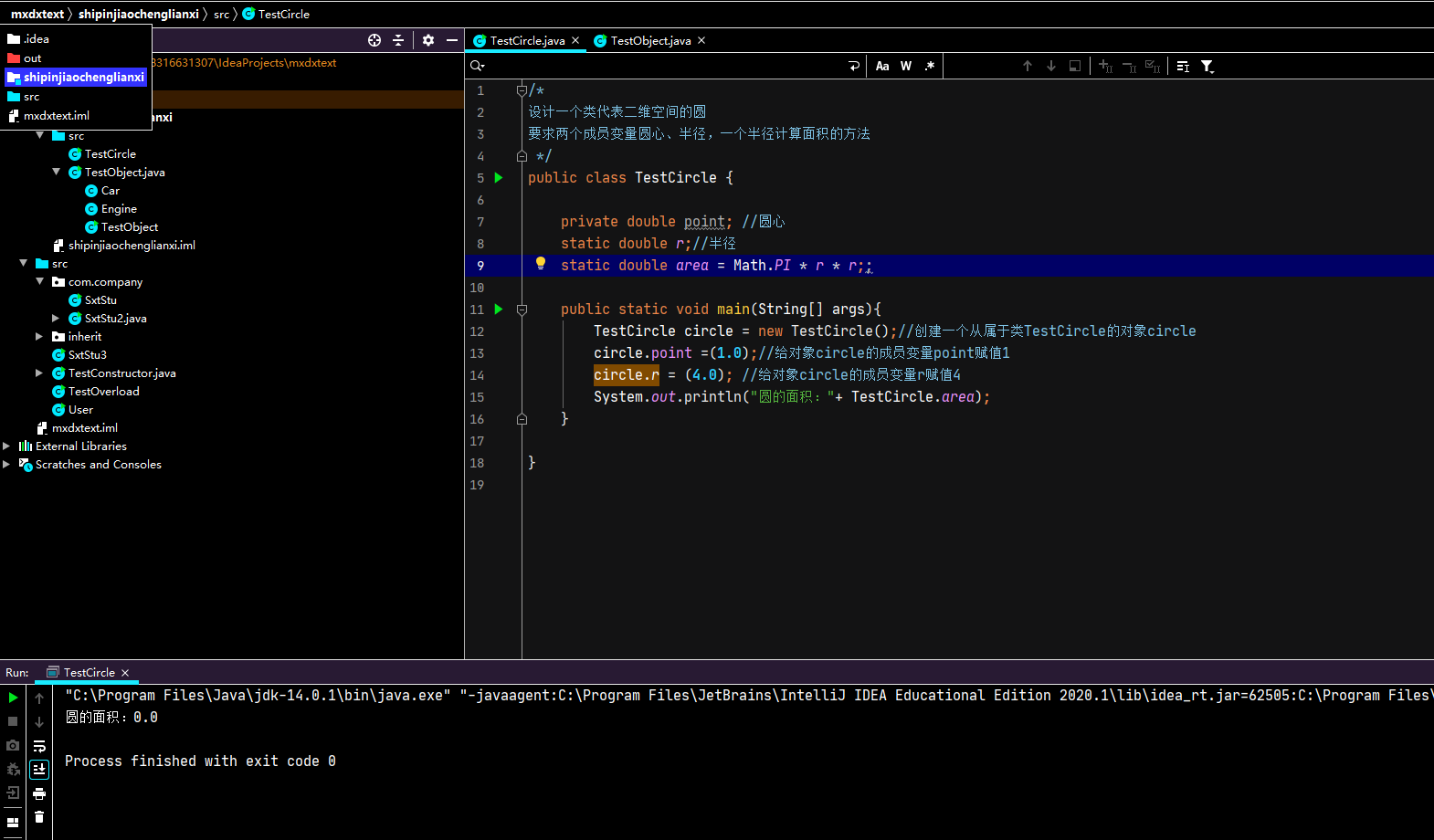1434x840 pixels.
Task: Click Add Selection for Next Occurrence icon
Action: 1105,66
